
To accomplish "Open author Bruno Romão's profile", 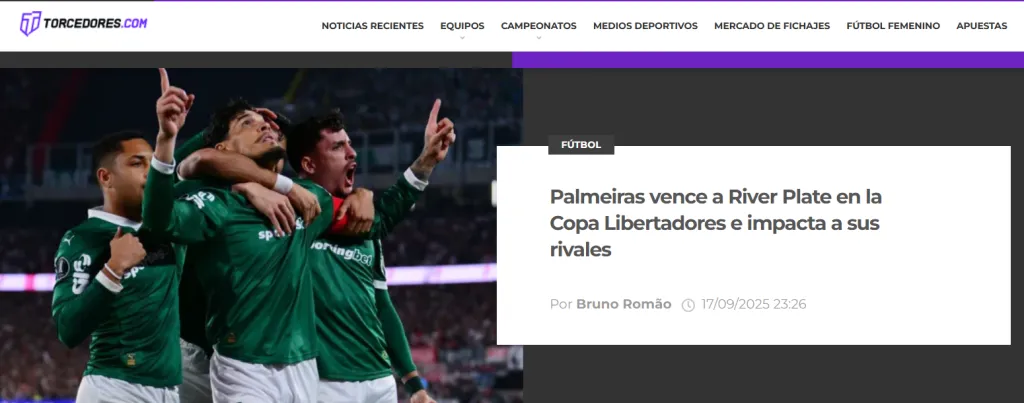I will point(624,304).
